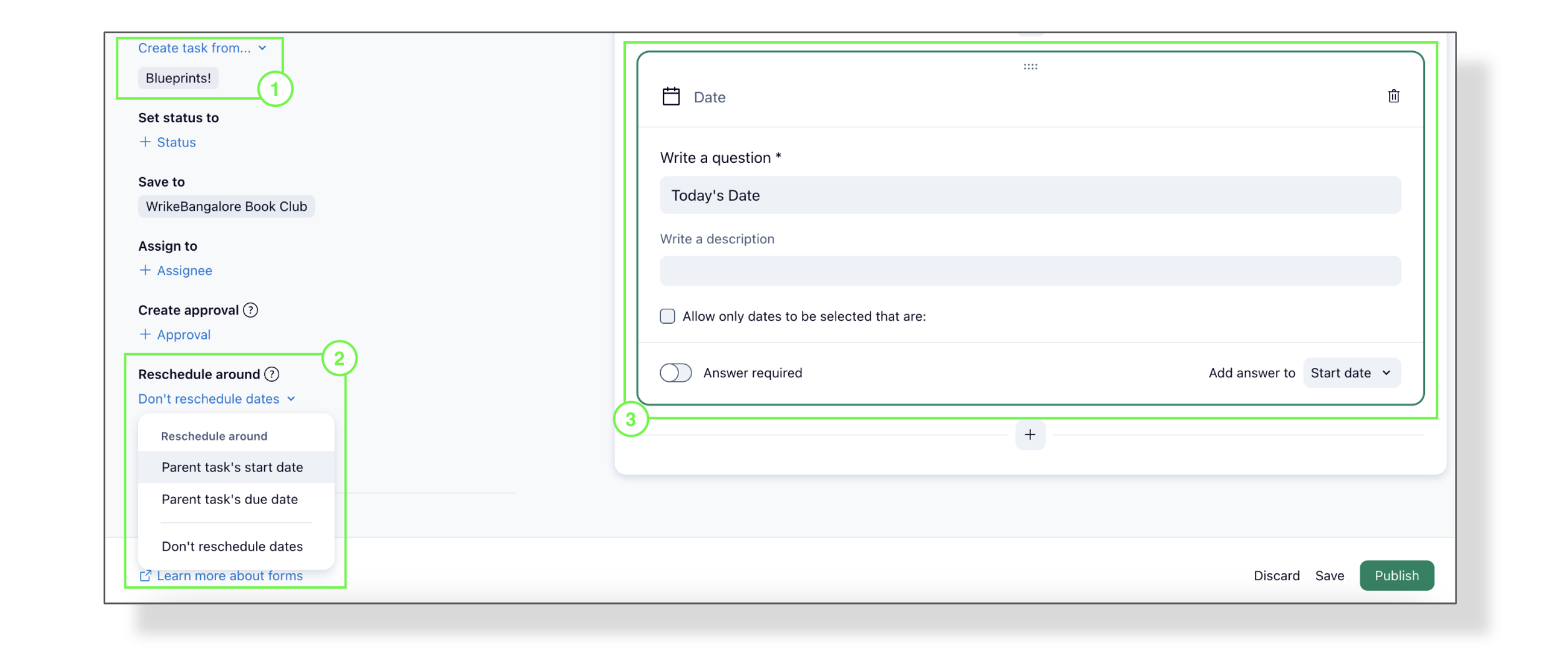The image size is (1568, 653).
Task: Click the 'Today's Date' question field
Action: [1030, 195]
